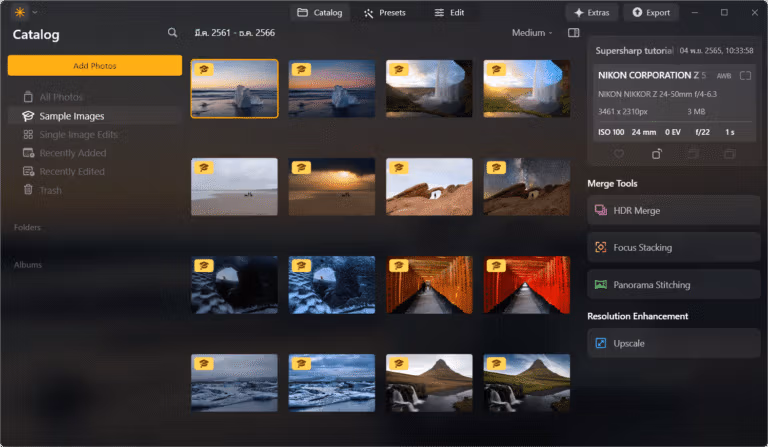Open the Medium thumbnail size dropdown
This screenshot has height=447, width=768.
pyautogui.click(x=532, y=33)
